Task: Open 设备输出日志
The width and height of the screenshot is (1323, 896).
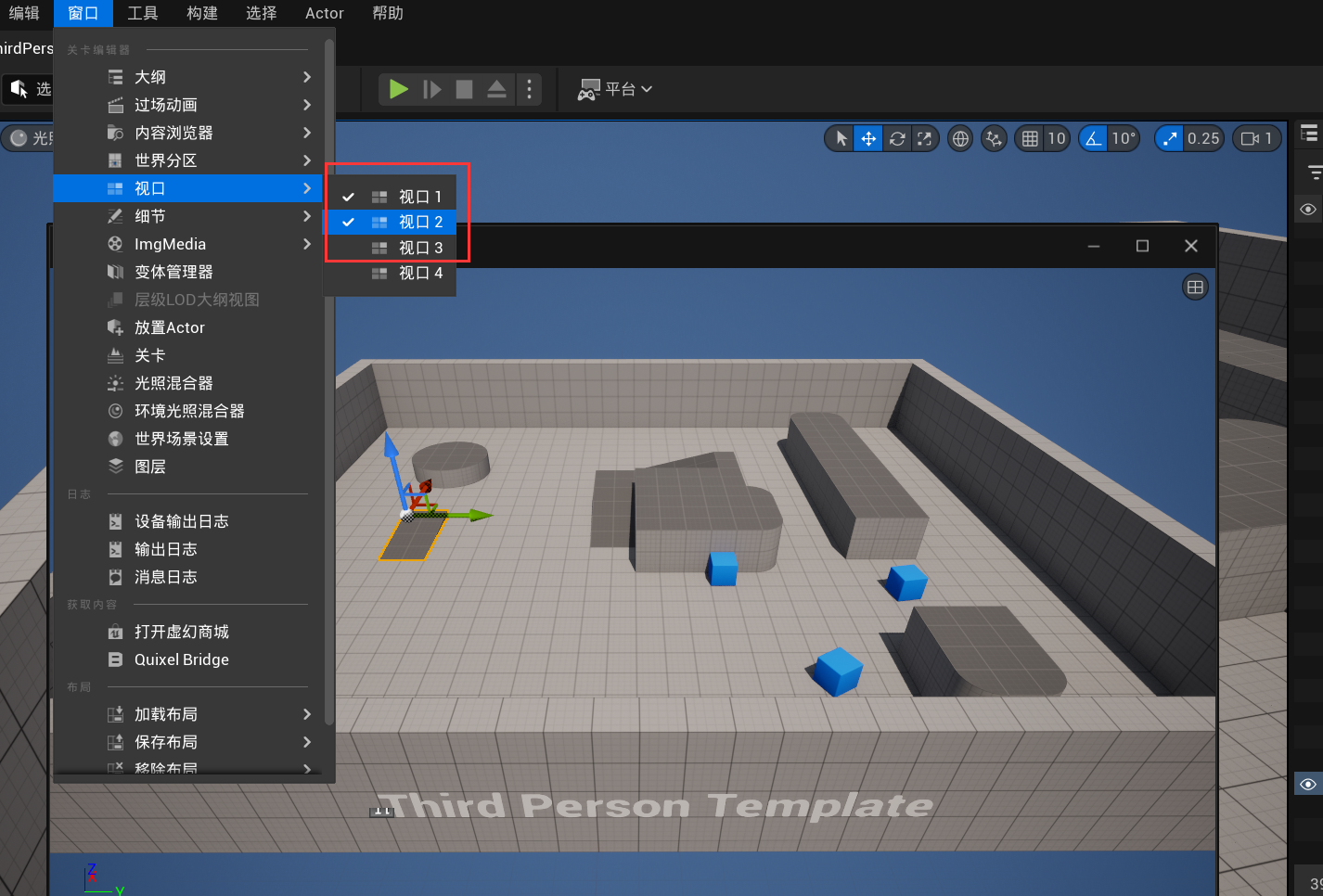Action: (188, 521)
